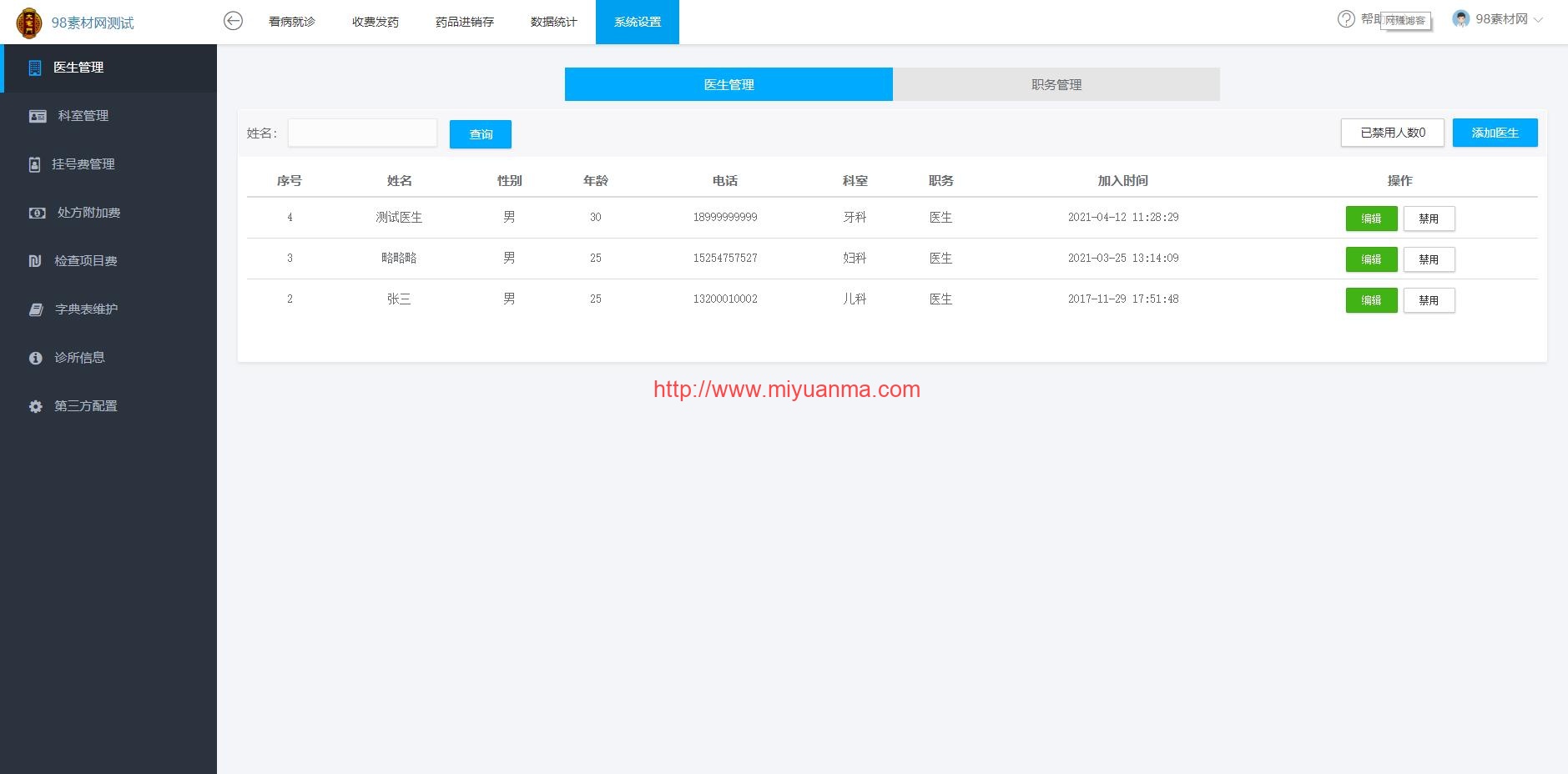Expand the 98素材网 user dropdown arrow
Screen dimensions: 1568x774
coord(1538,20)
